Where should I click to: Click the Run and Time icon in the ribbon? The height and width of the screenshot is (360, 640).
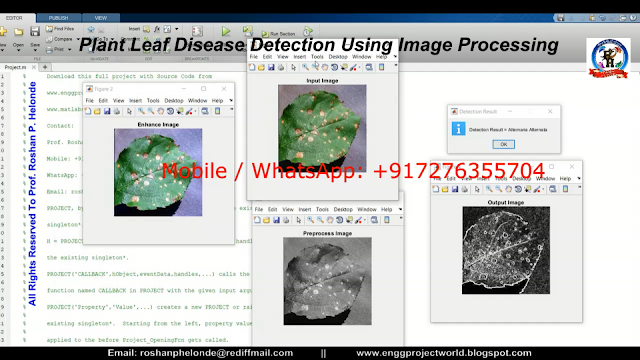(308, 31)
